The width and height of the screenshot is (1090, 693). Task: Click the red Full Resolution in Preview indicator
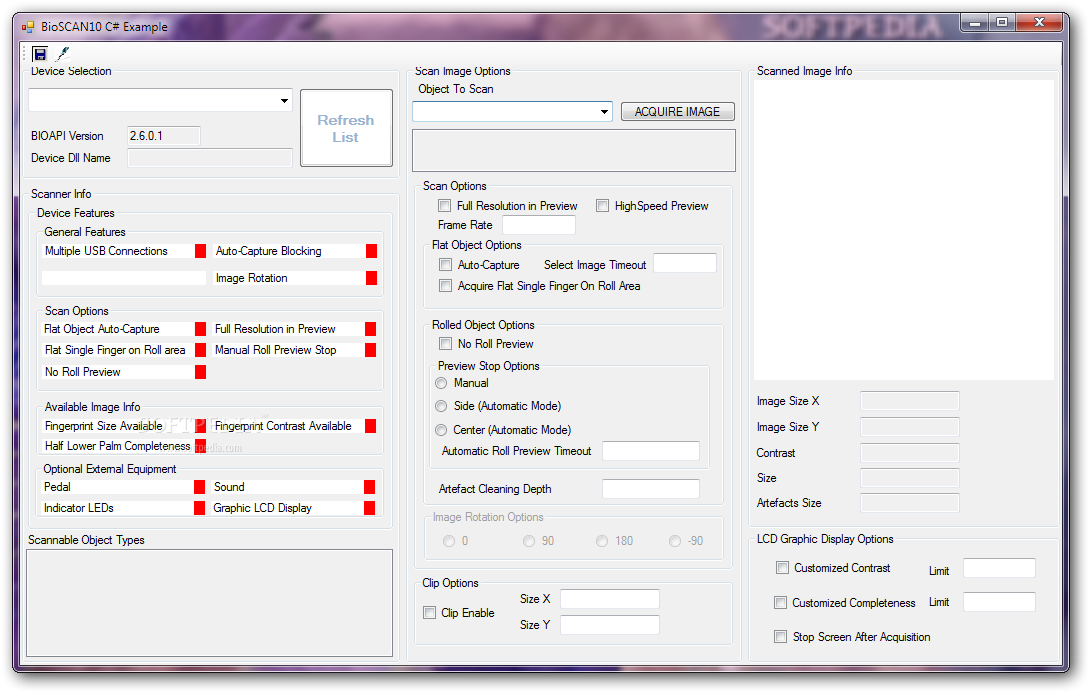click(x=371, y=329)
